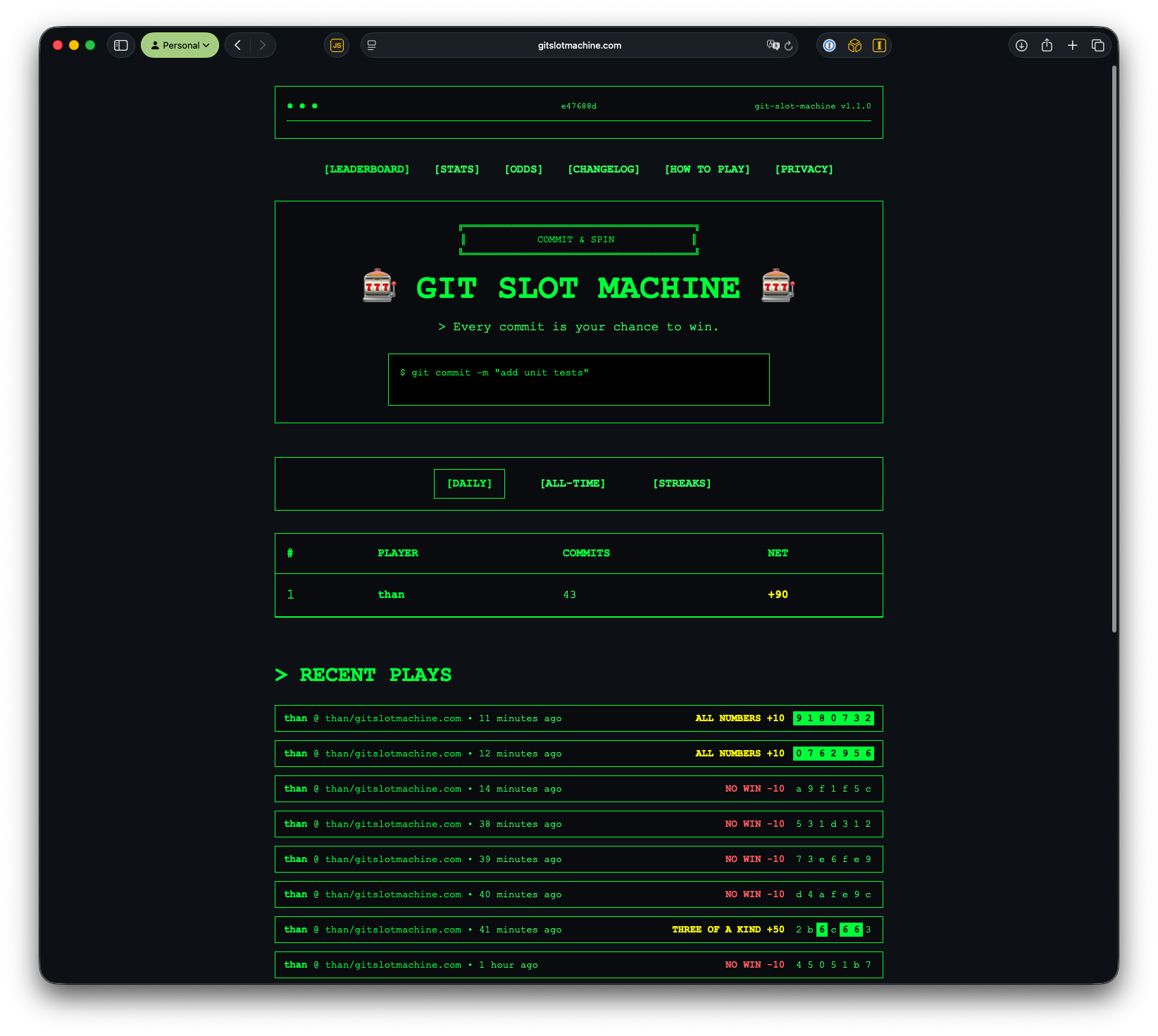The height and width of the screenshot is (1036, 1158).
Task: View the STREAKS tab
Action: click(x=681, y=483)
